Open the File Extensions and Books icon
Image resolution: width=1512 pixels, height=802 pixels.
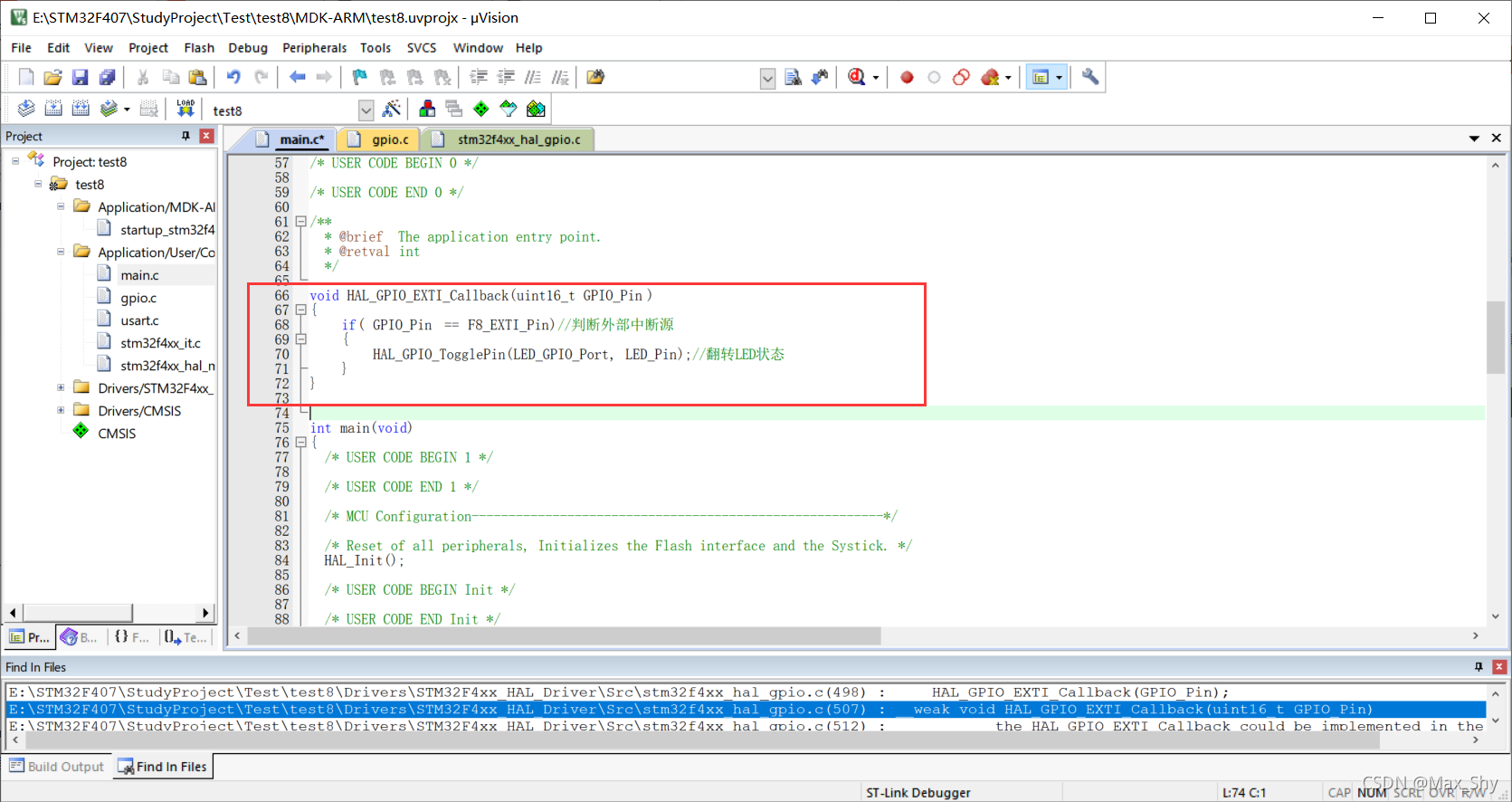(427, 110)
